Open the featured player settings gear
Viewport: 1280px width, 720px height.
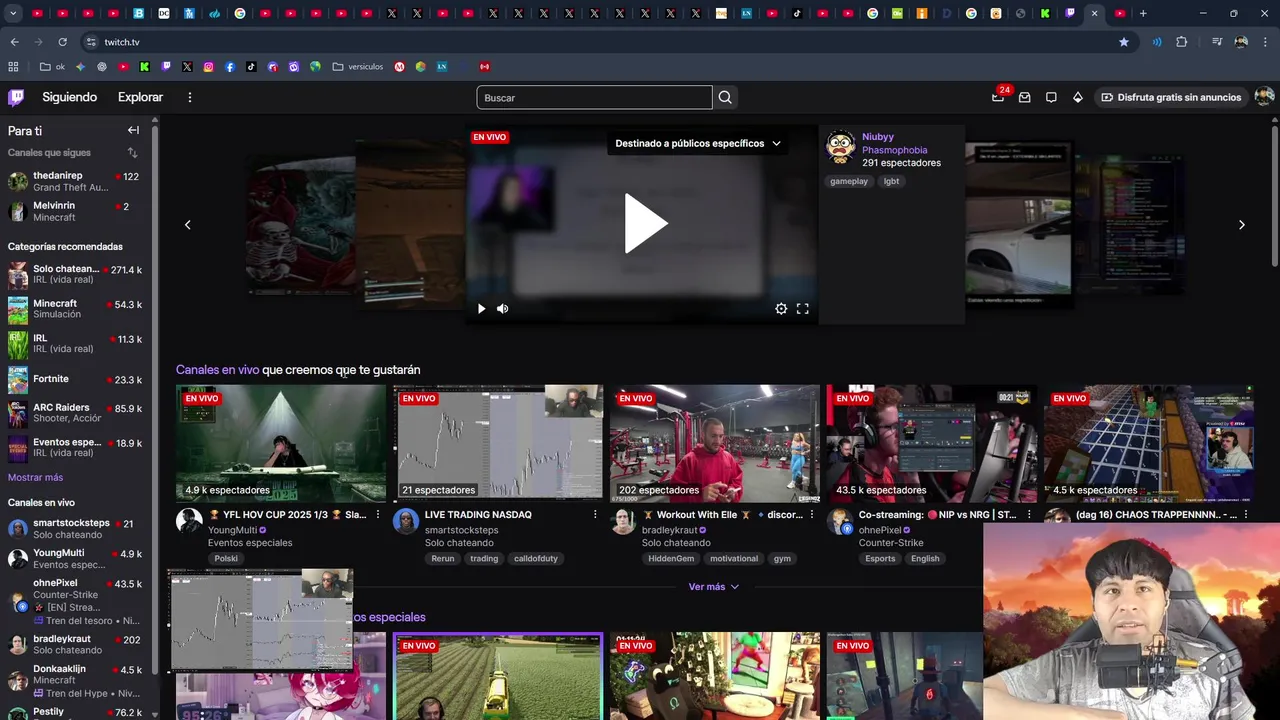click(781, 309)
